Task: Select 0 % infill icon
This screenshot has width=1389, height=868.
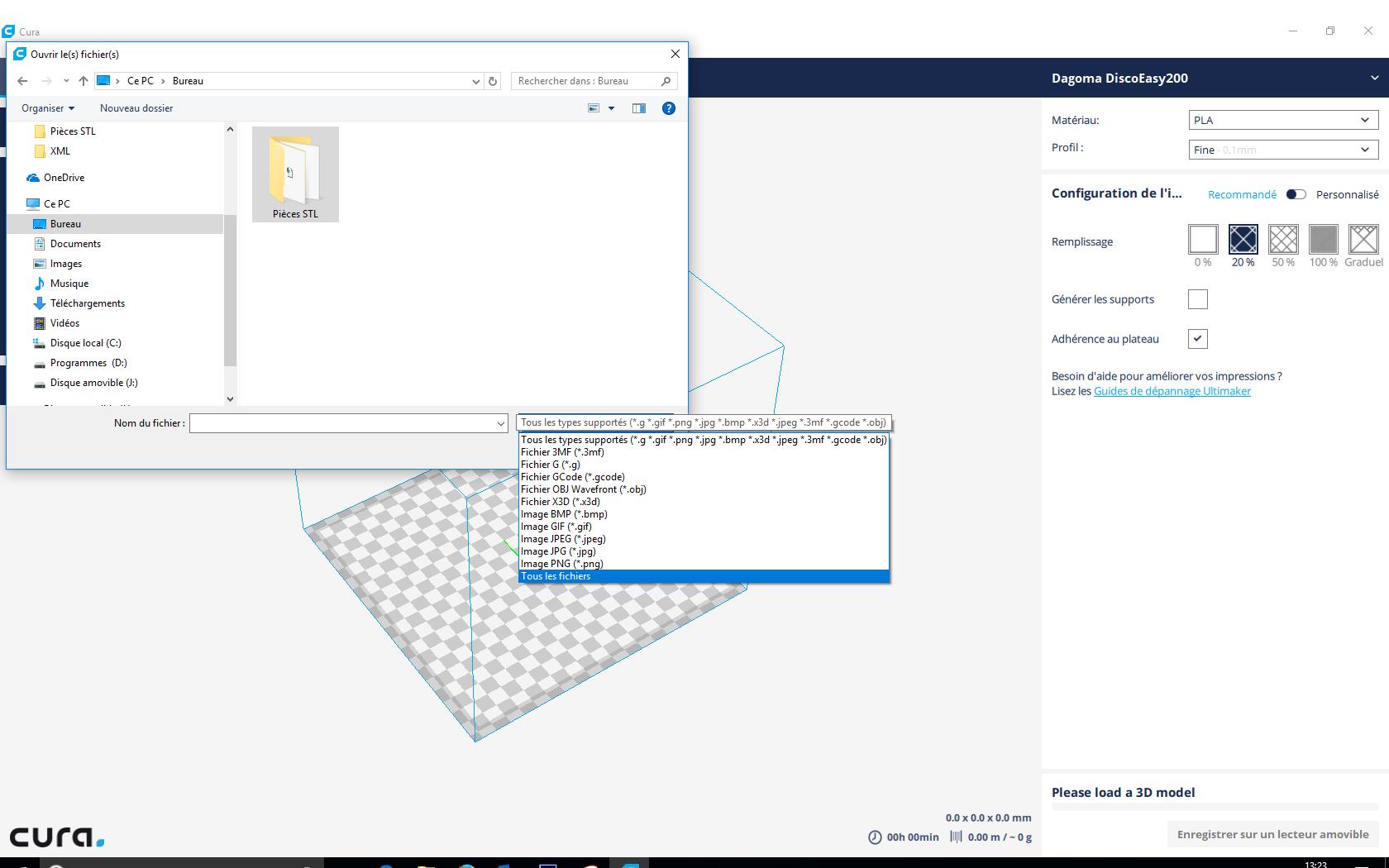Action: coord(1203,239)
